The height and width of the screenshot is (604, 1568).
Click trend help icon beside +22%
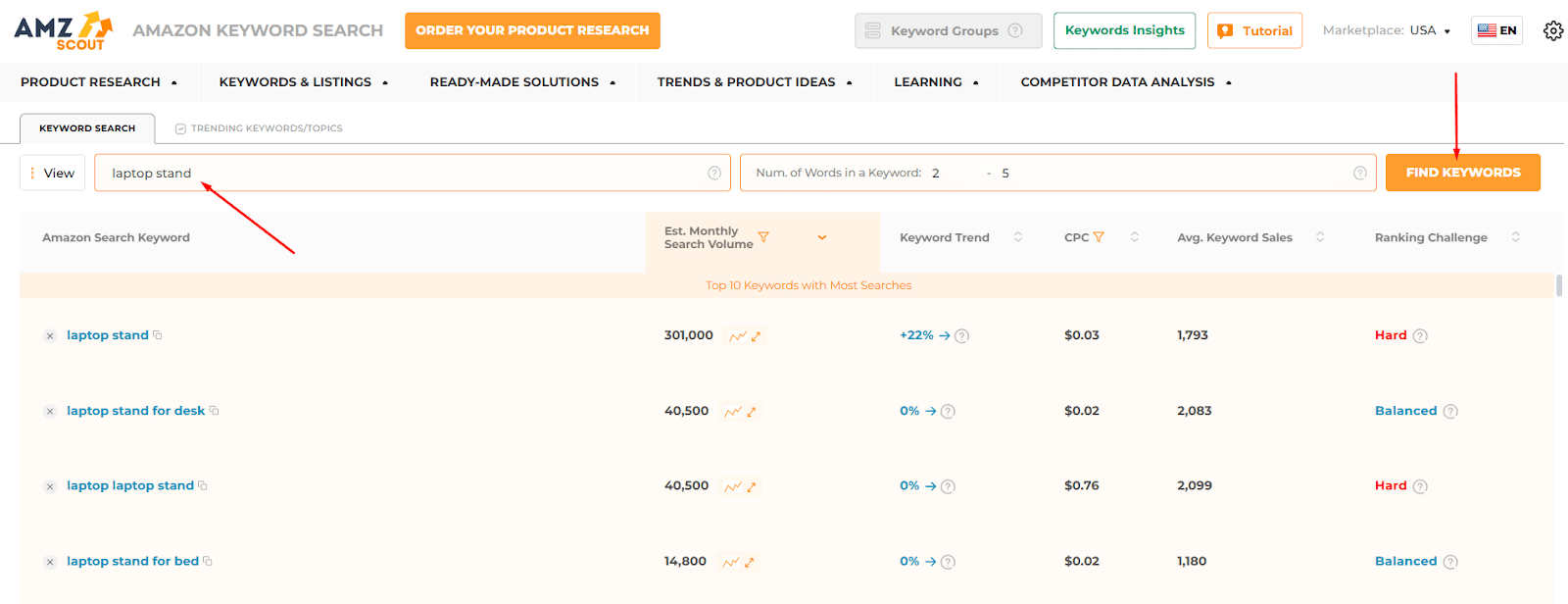point(962,336)
